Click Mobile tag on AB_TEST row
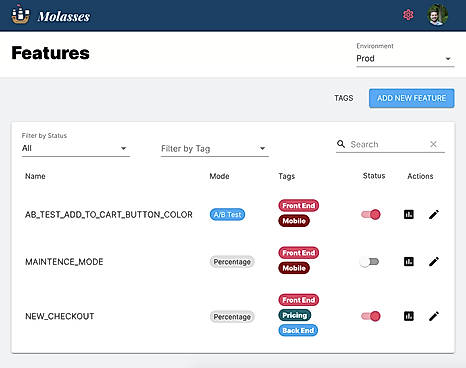The width and height of the screenshot is (466, 368). point(294,221)
